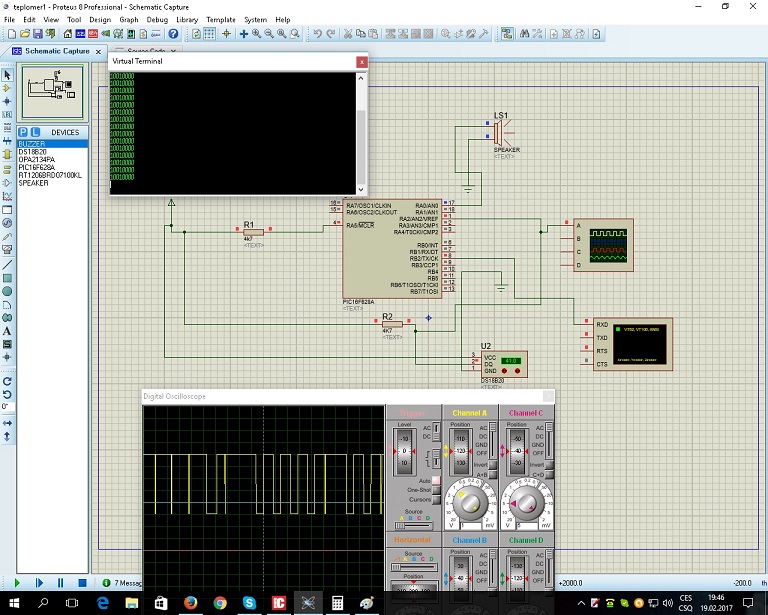The image size is (768, 615).
Task: Select the arrow Selection Mode tool
Action: [7, 75]
